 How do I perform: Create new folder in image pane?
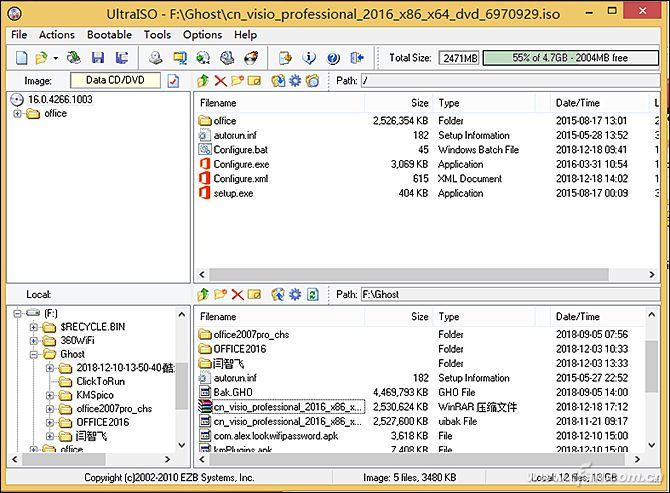238,80
